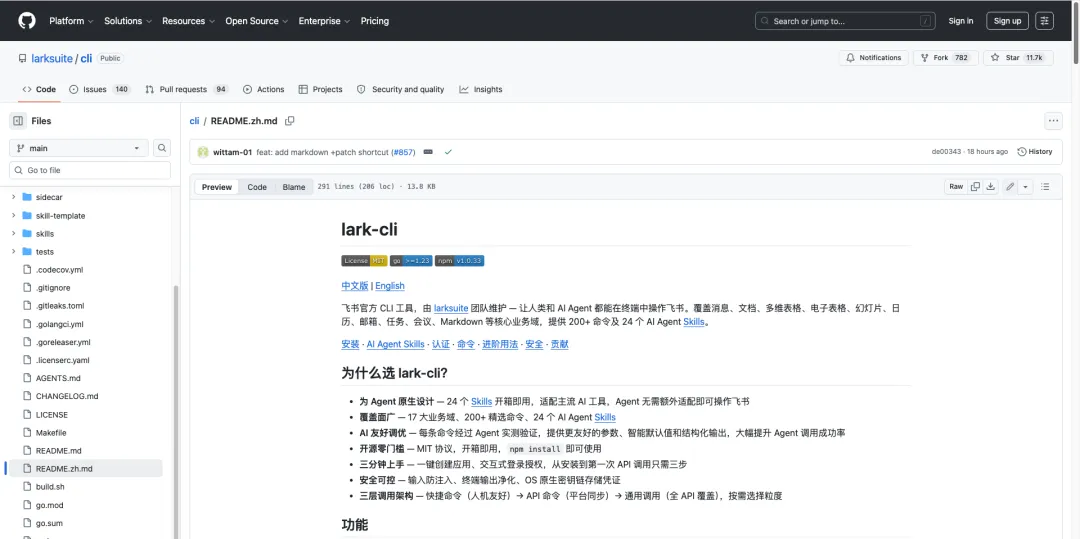This screenshot has width=1080, height=539.
Task: Switch file view to Blame
Action: (293, 187)
